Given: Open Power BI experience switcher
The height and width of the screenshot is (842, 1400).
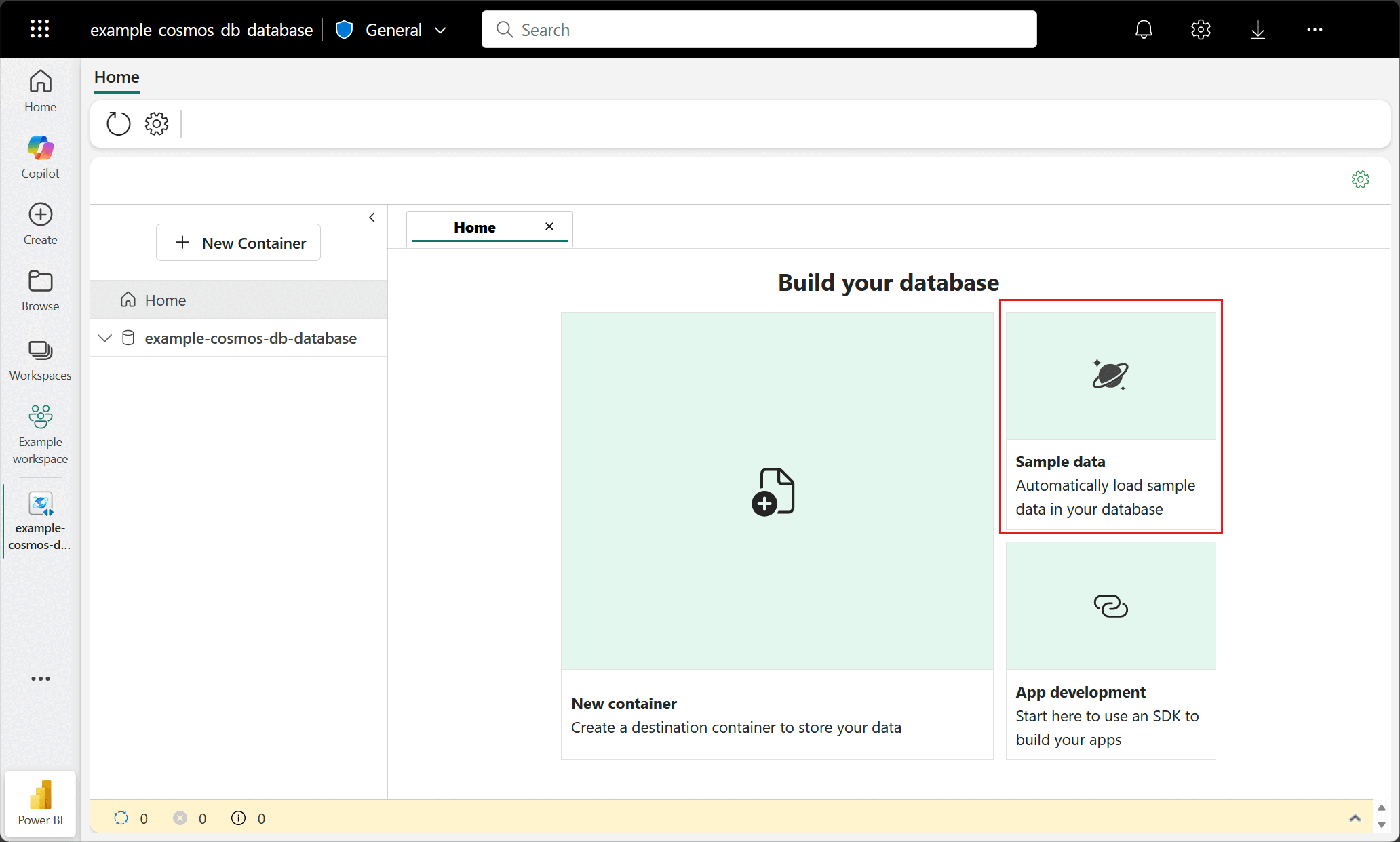Looking at the screenshot, I should pos(40,803).
